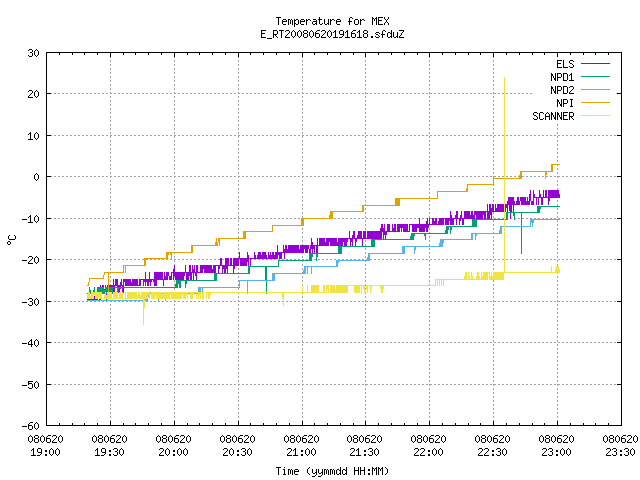Image resolution: width=640 pixels, height=480 pixels.
Task: Pick the purple ELS legend line sample
Action: click(x=595, y=64)
